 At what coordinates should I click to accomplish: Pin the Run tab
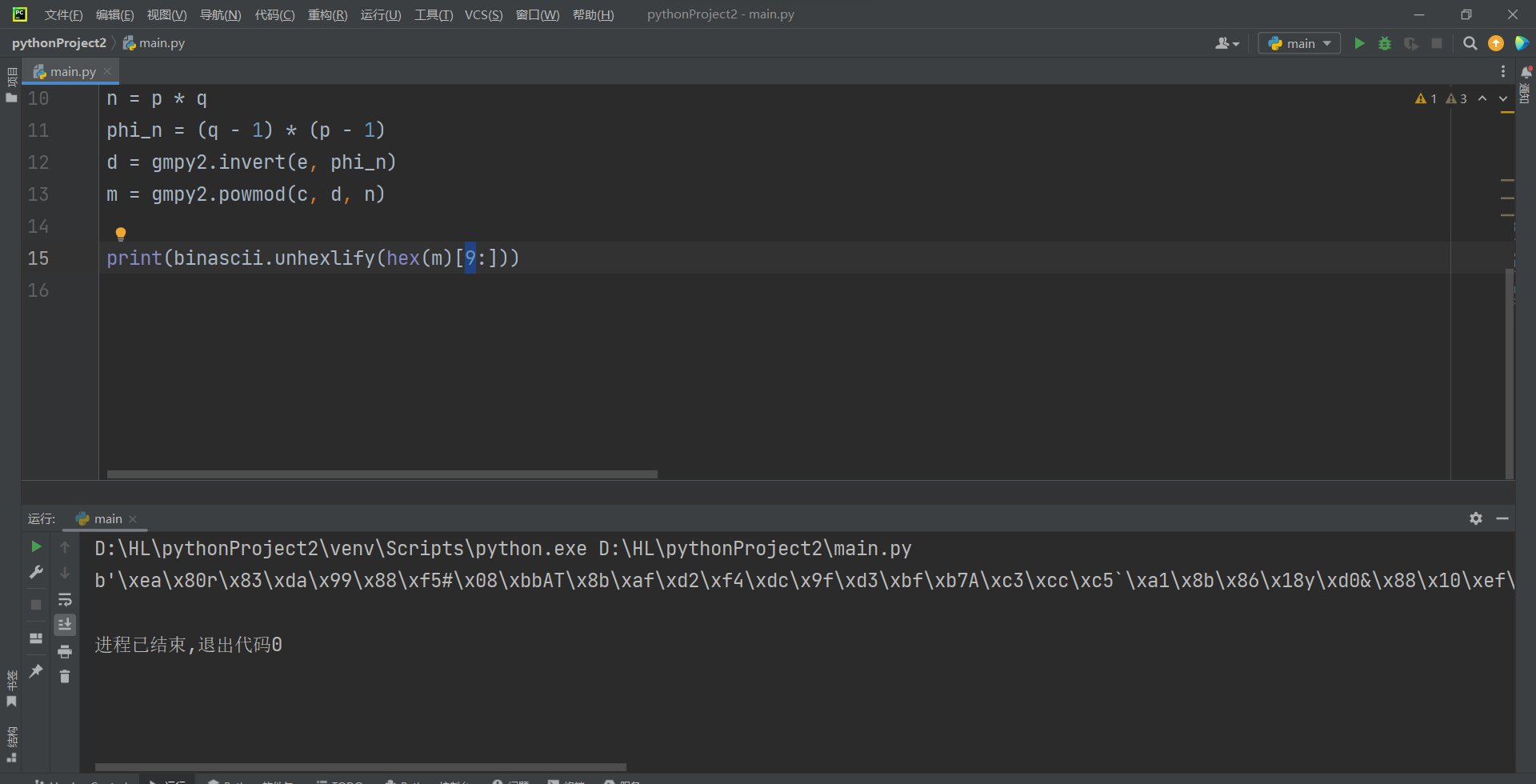36,671
